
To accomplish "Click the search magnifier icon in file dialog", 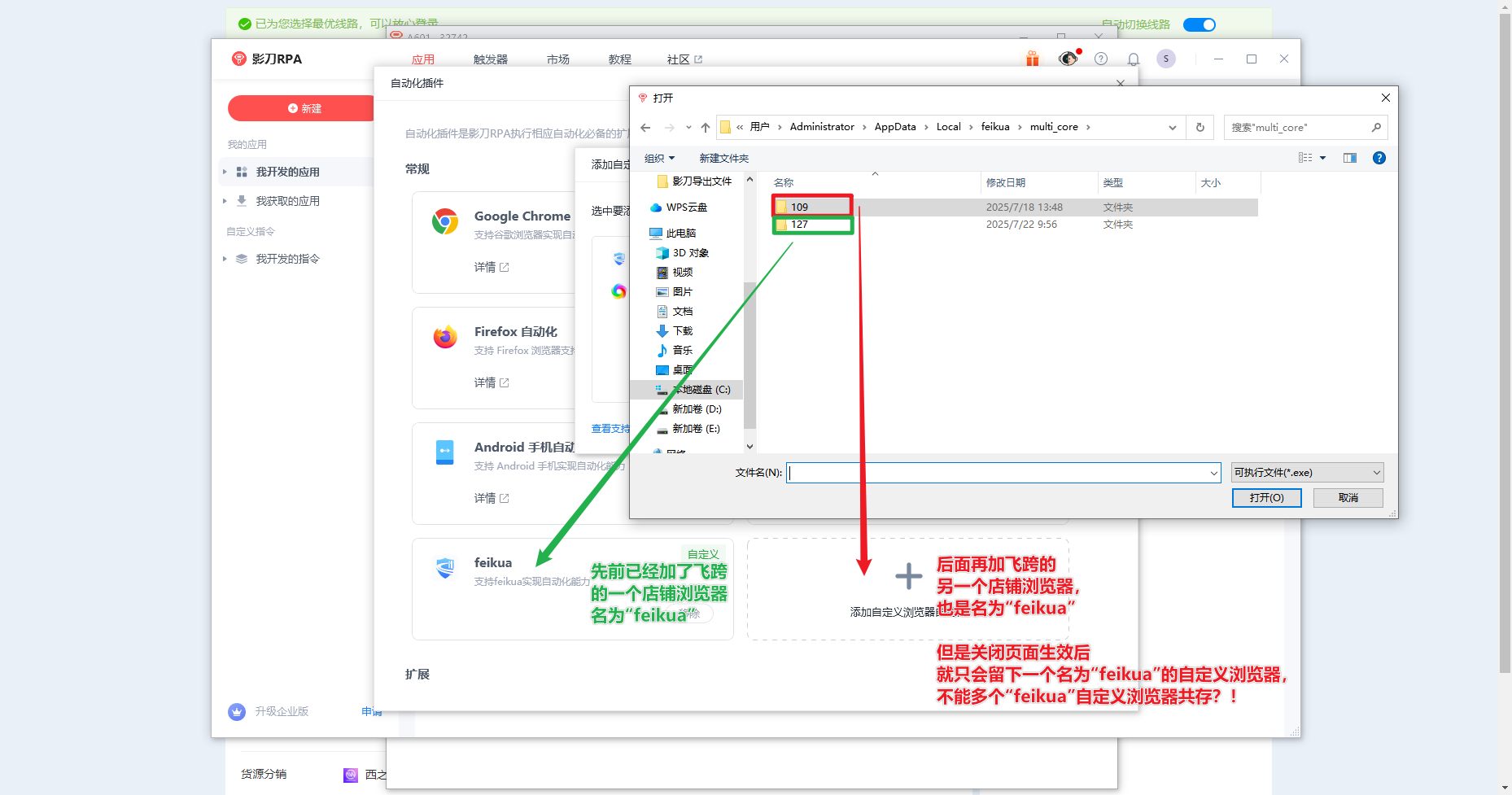I will (1376, 127).
